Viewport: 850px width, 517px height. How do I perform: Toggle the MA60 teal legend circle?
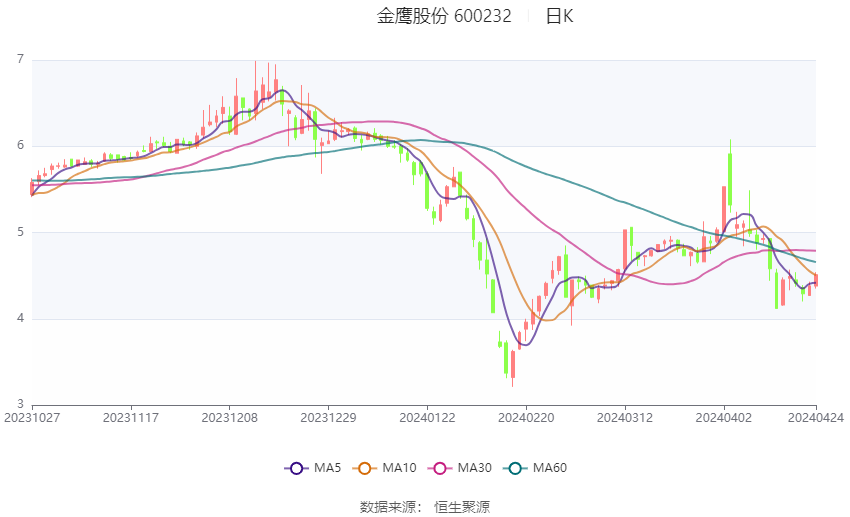click(515, 468)
